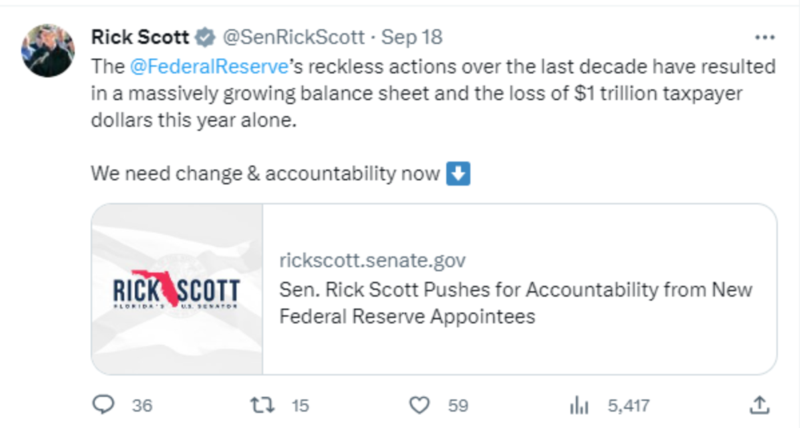Open the reply comment icon
The height and width of the screenshot is (428, 800).
[103, 405]
